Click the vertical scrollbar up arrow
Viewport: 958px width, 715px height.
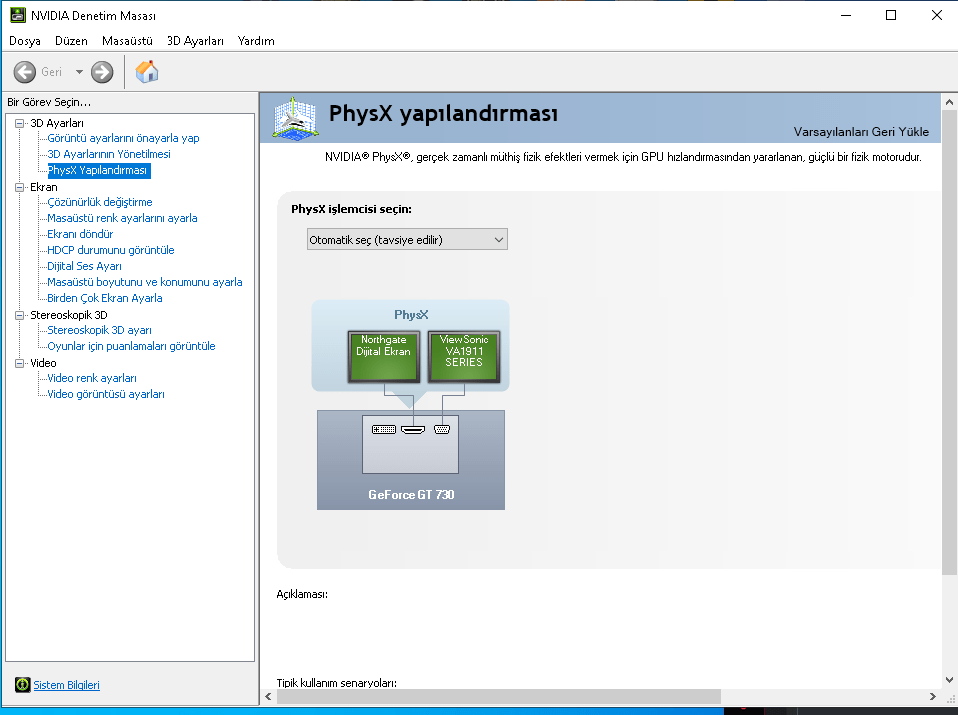(949, 101)
